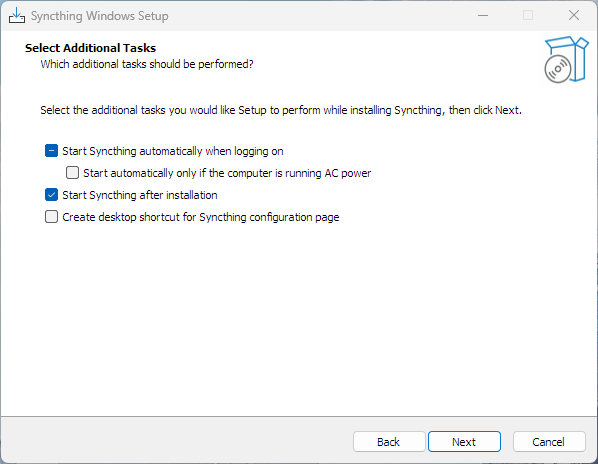The width and height of the screenshot is (598, 464).
Task: Click the 'Syncthing Windows Setup' title text
Action: [x=100, y=16]
